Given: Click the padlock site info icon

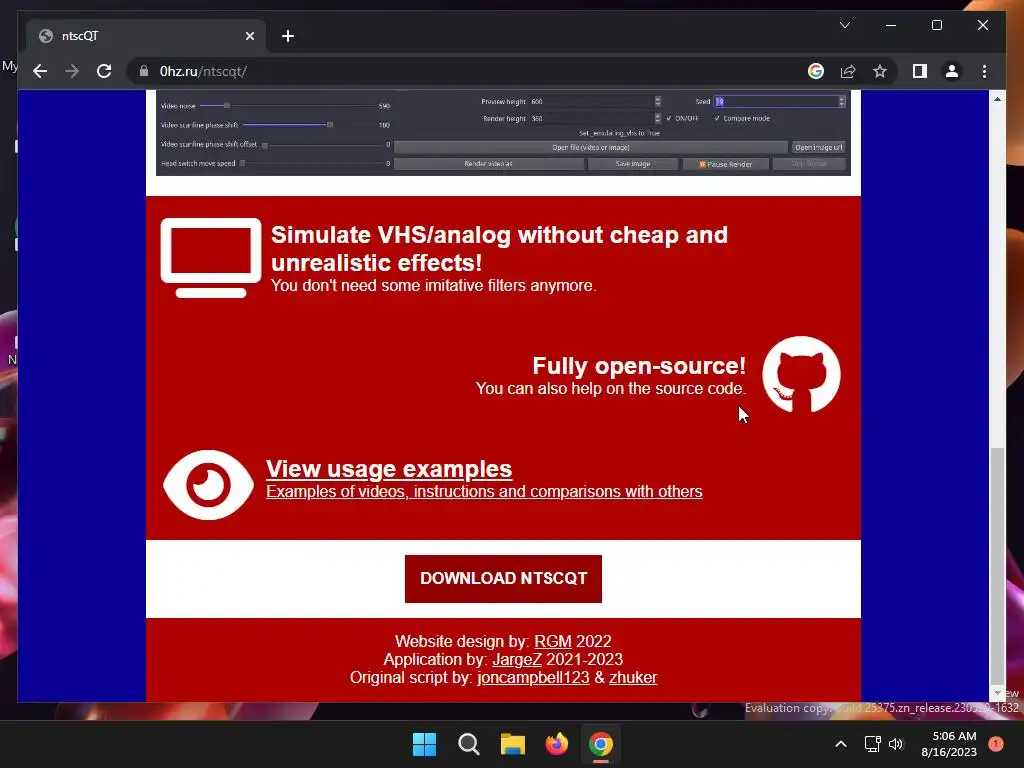Looking at the screenshot, I should [144, 71].
